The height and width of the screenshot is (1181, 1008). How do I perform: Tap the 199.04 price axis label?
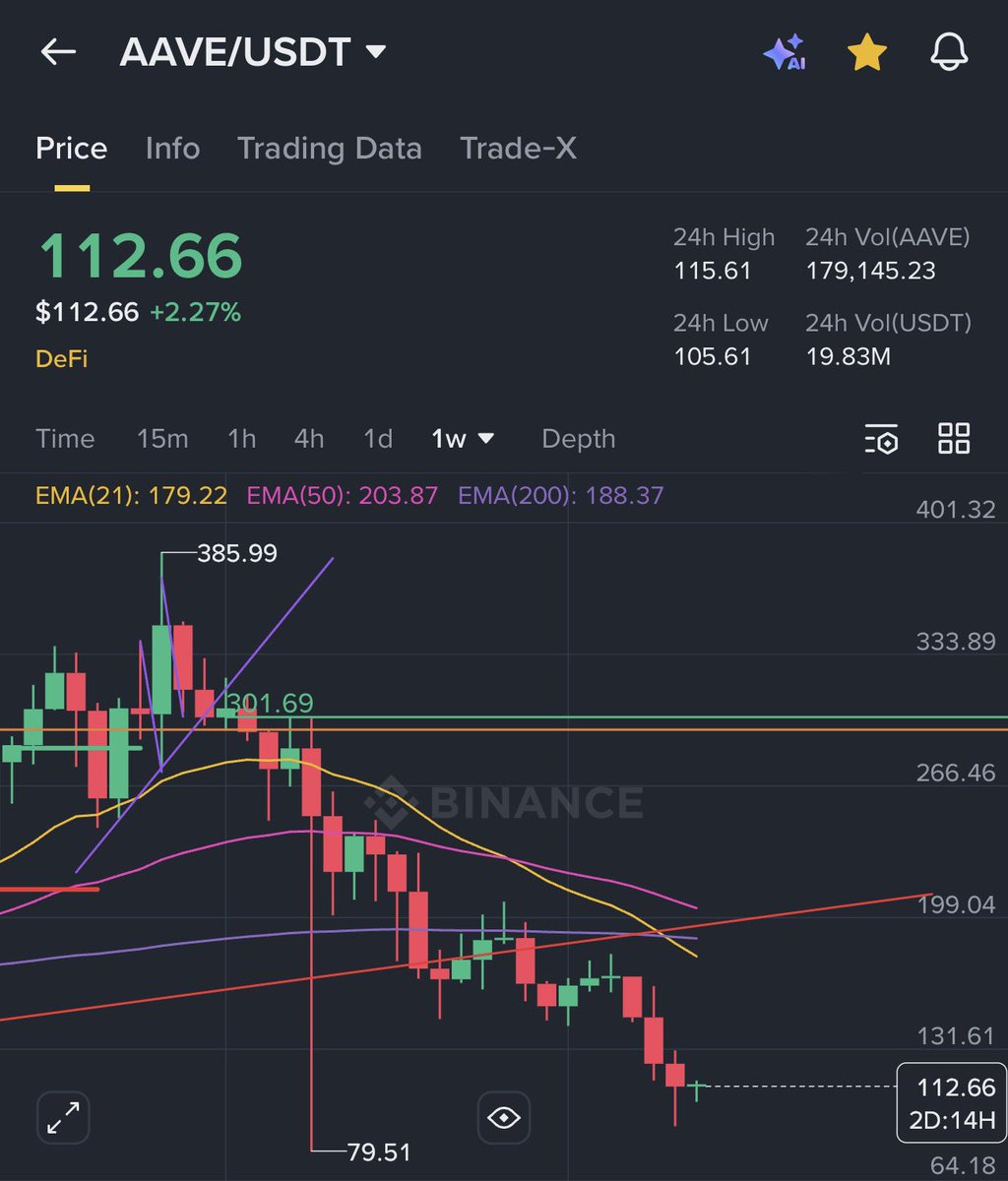pos(956,904)
